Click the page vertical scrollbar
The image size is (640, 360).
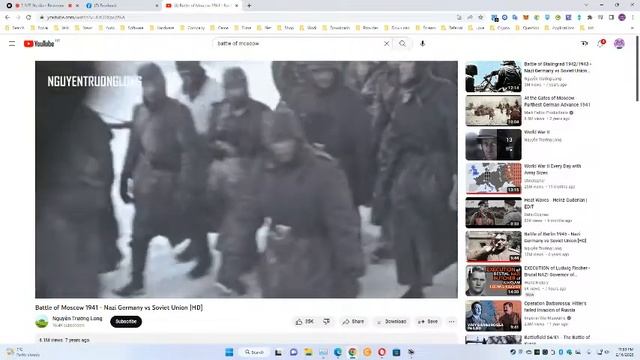pyautogui.click(x=637, y=69)
